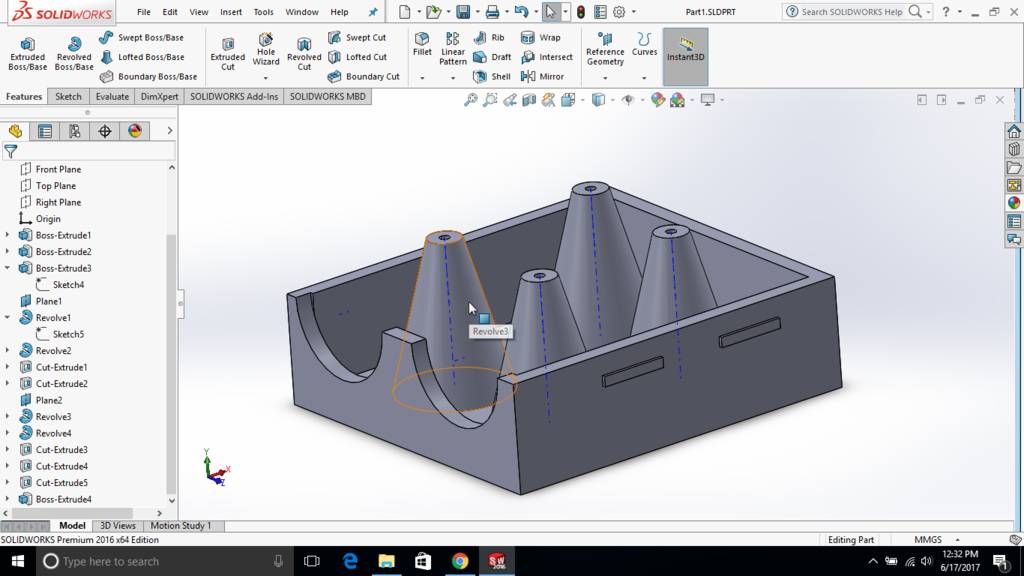Click Zoom to Fit in view toolbar
This screenshot has height=576, width=1024.
[470, 100]
